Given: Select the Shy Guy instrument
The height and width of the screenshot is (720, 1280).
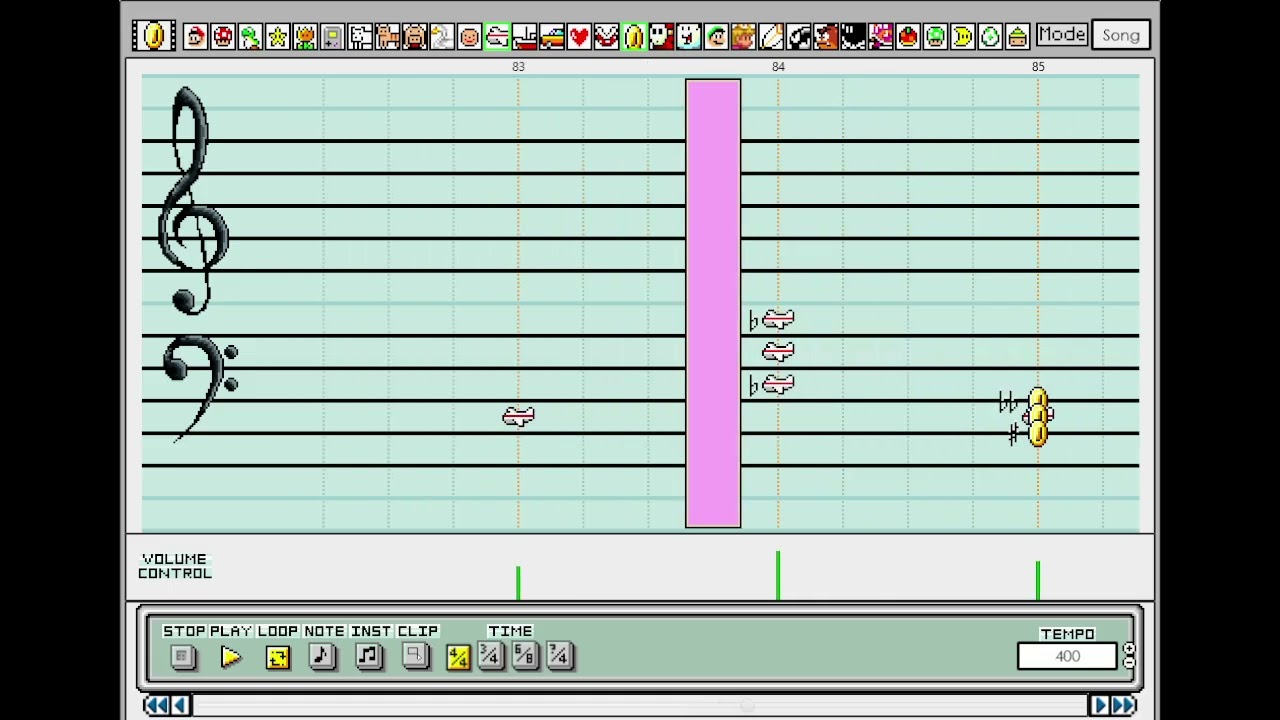Looking at the screenshot, I should [x=661, y=37].
